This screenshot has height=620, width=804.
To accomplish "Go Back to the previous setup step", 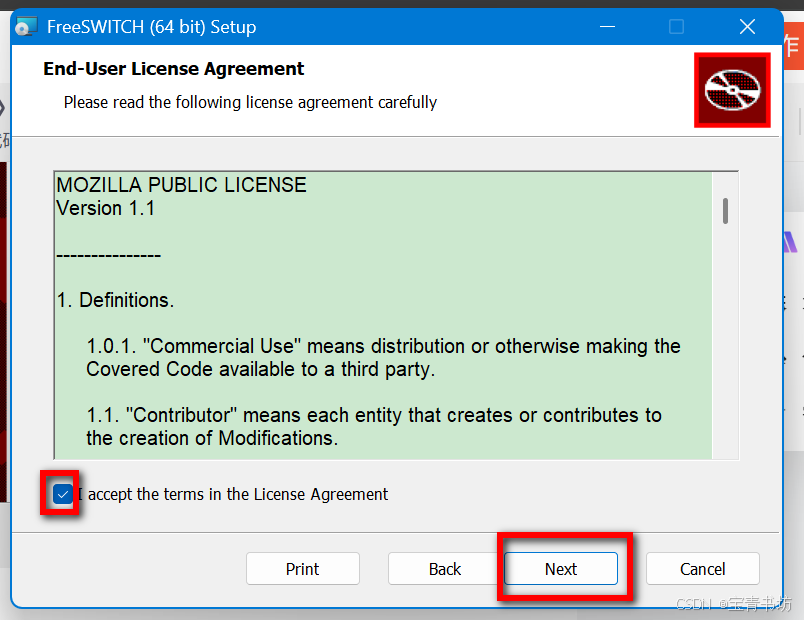I will 444,569.
